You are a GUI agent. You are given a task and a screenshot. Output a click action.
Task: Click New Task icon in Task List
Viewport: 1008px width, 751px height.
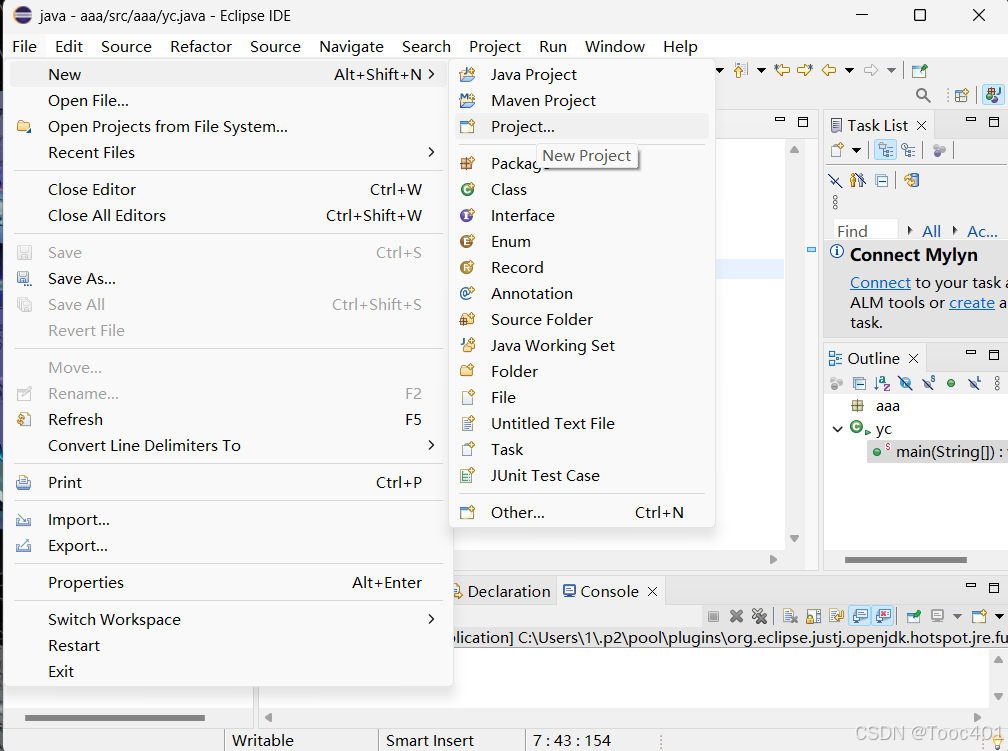(x=837, y=150)
